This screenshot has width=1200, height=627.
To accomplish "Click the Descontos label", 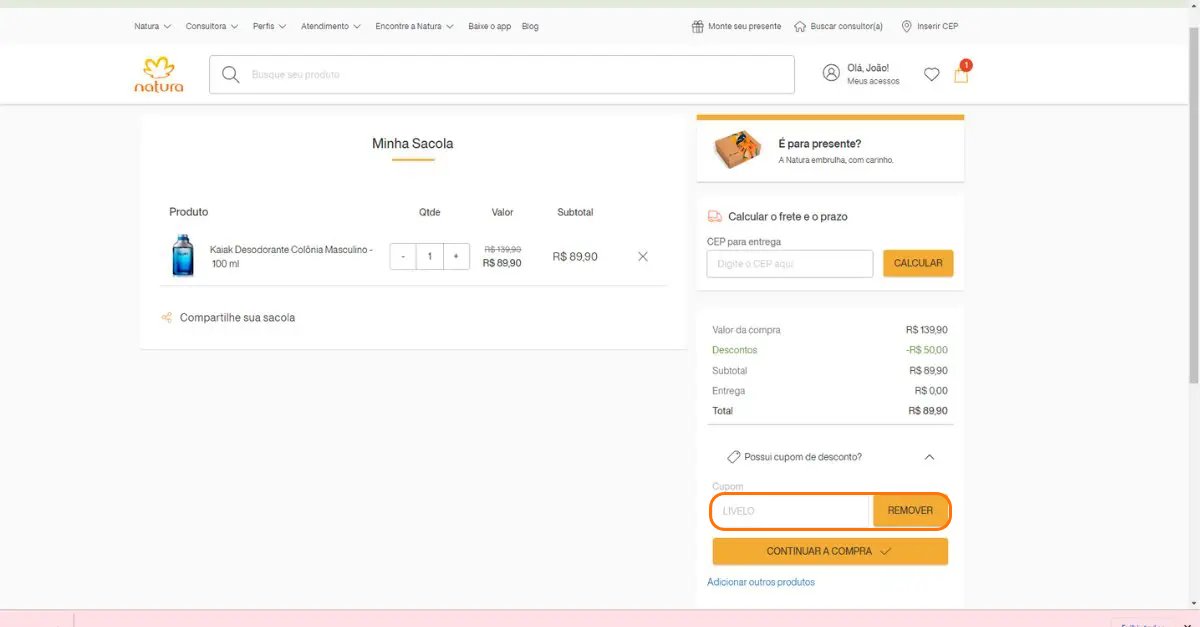I will tap(735, 350).
